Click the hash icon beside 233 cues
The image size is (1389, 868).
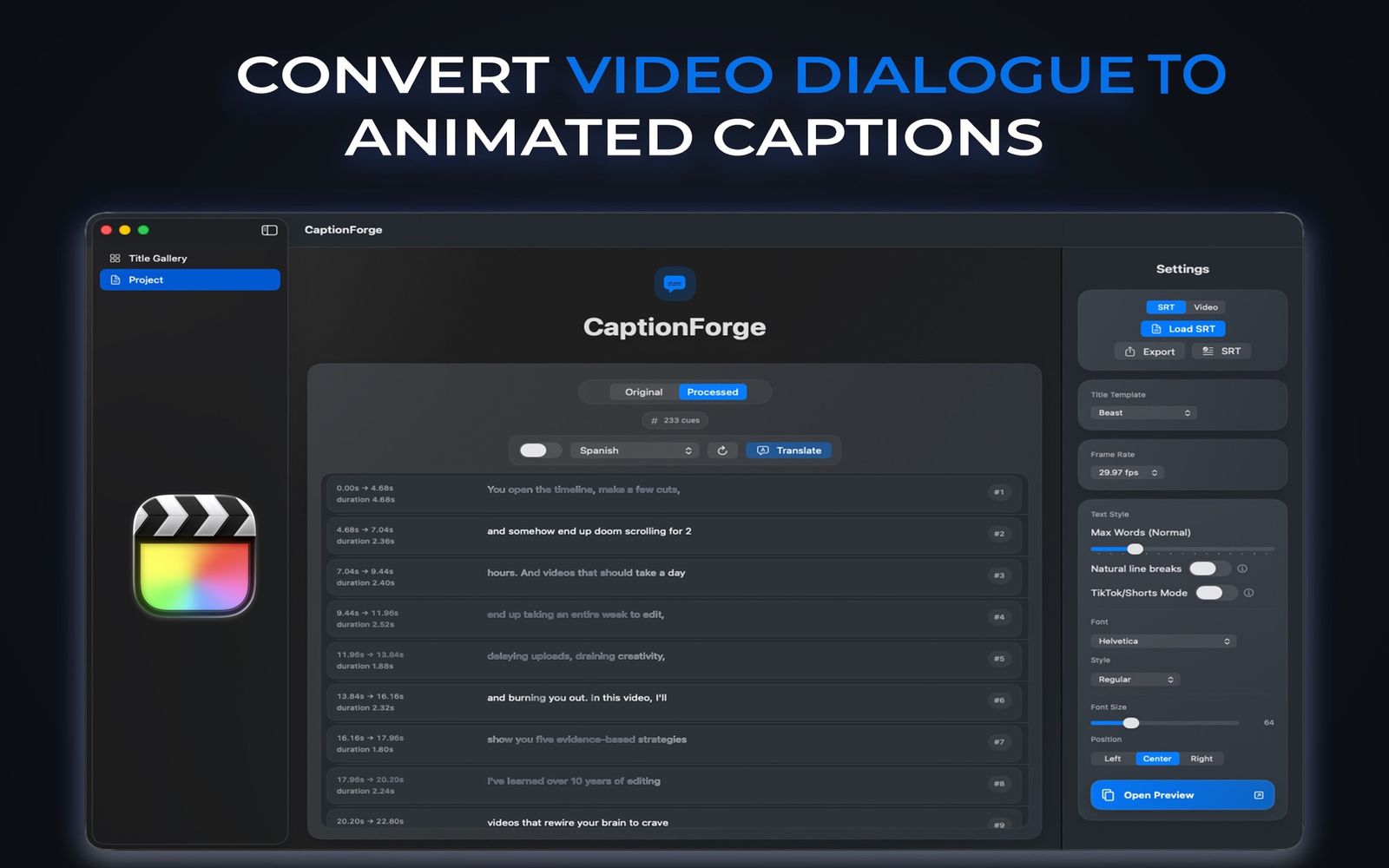pyautogui.click(x=655, y=420)
